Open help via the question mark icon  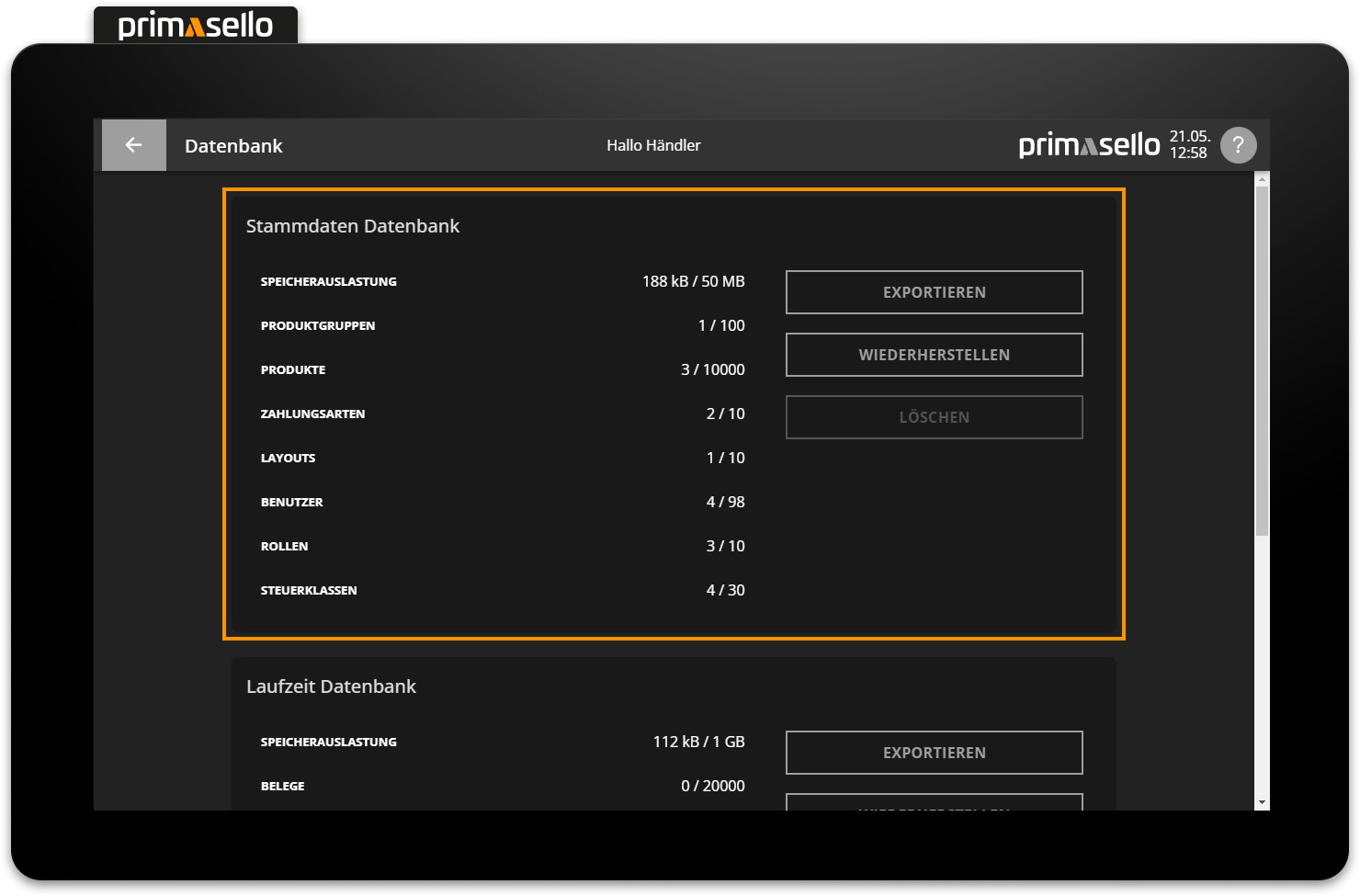pos(1238,145)
